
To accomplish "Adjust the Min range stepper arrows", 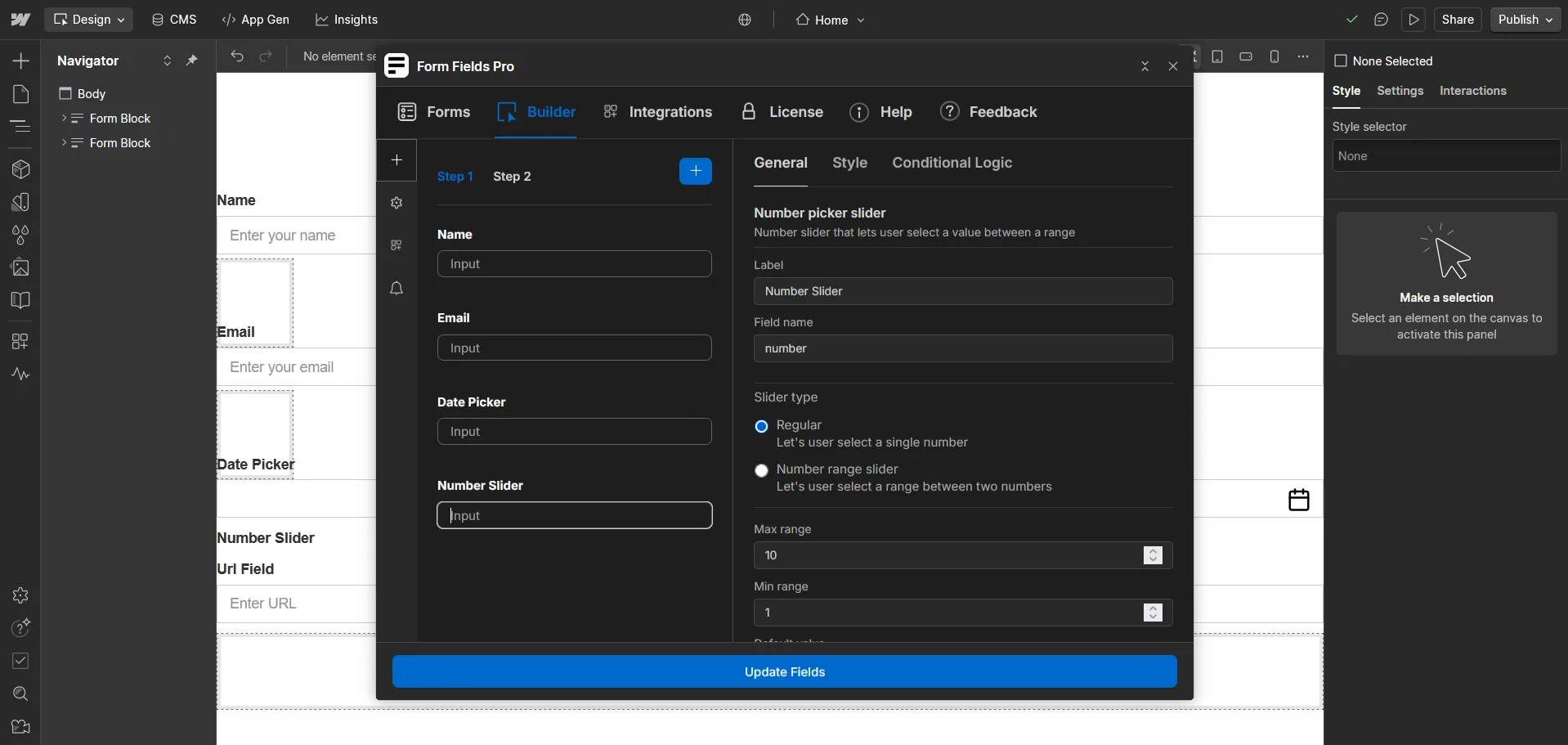I will tap(1153, 613).
